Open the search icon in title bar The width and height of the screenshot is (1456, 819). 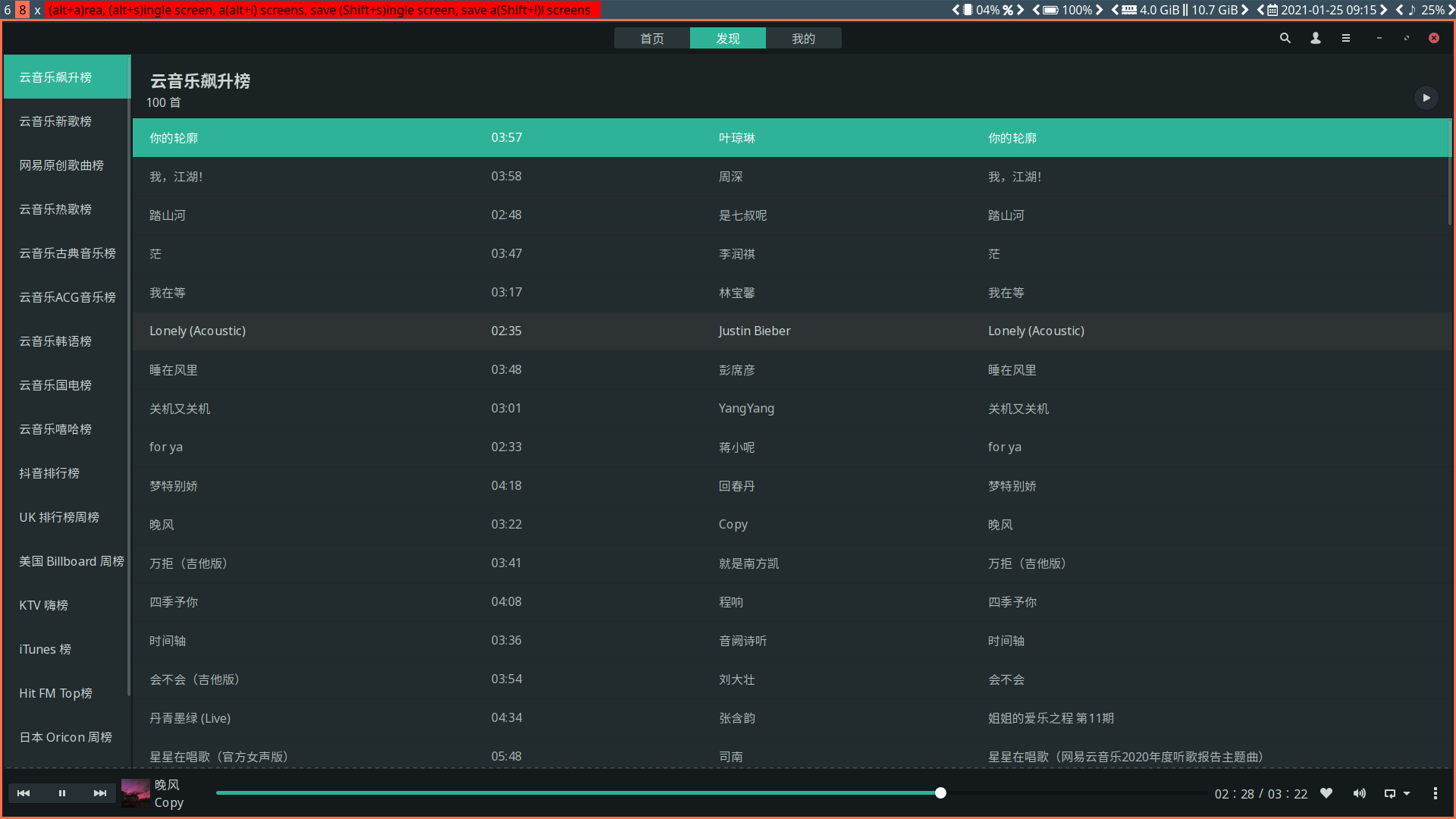tap(1285, 38)
